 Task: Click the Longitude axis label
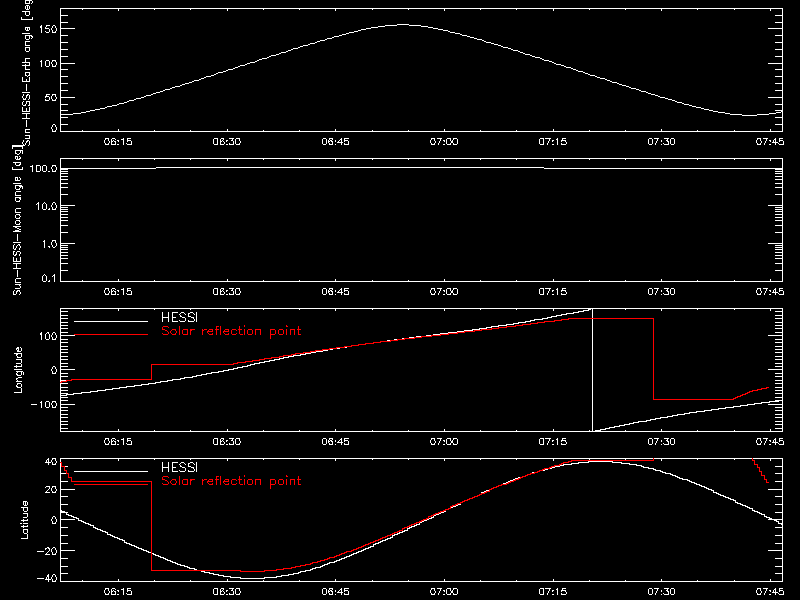[18, 370]
